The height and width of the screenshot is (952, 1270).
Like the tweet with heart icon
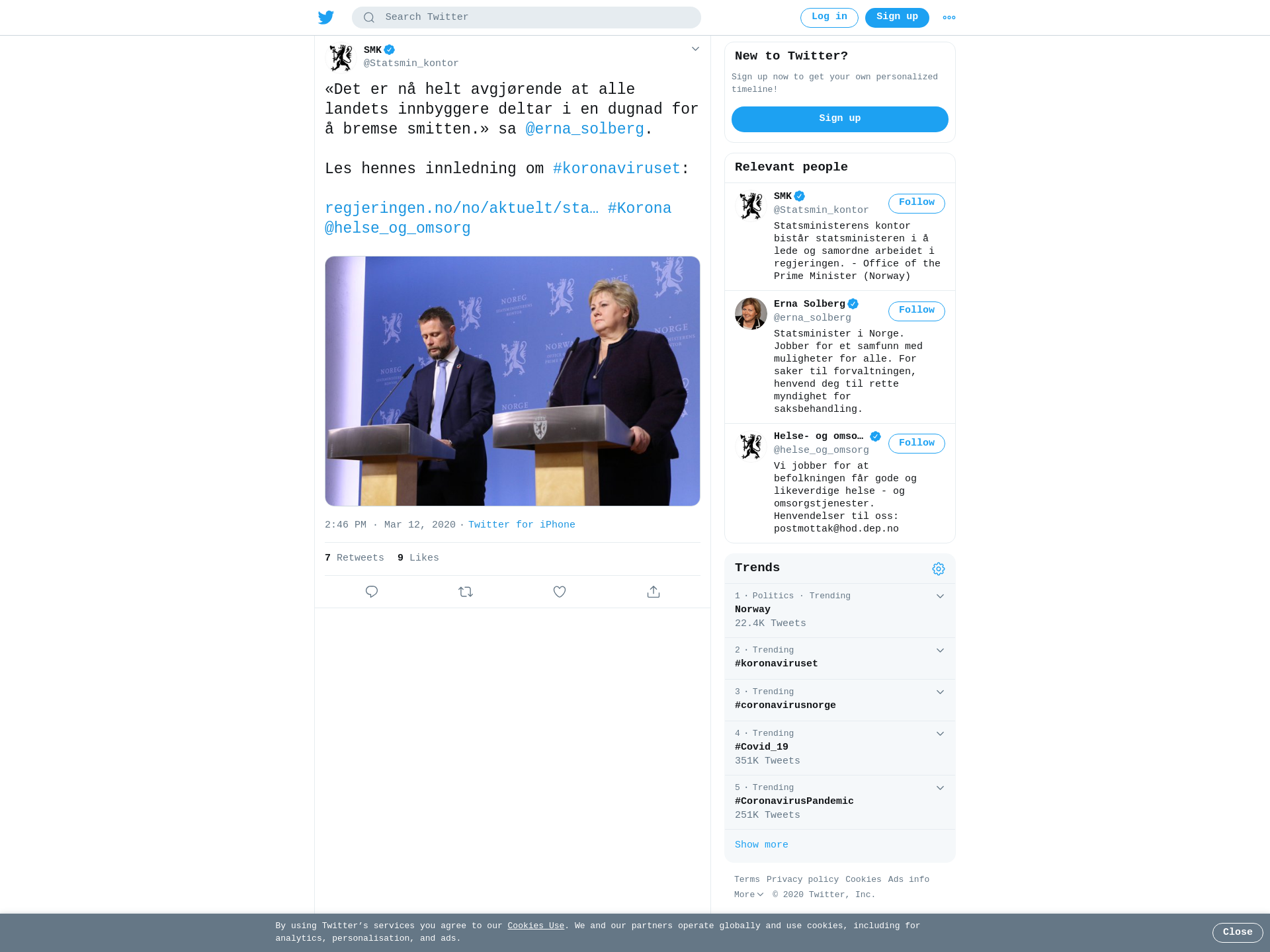coord(560,592)
